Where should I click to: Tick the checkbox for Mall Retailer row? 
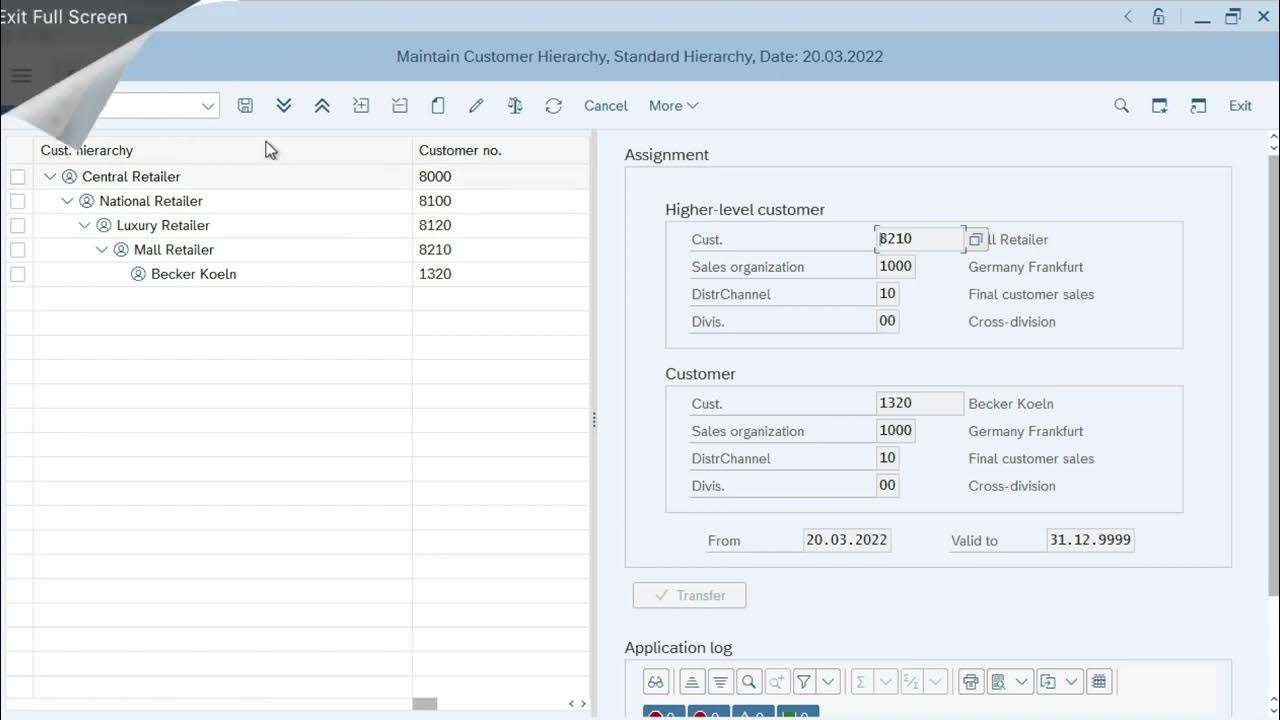[18, 250]
